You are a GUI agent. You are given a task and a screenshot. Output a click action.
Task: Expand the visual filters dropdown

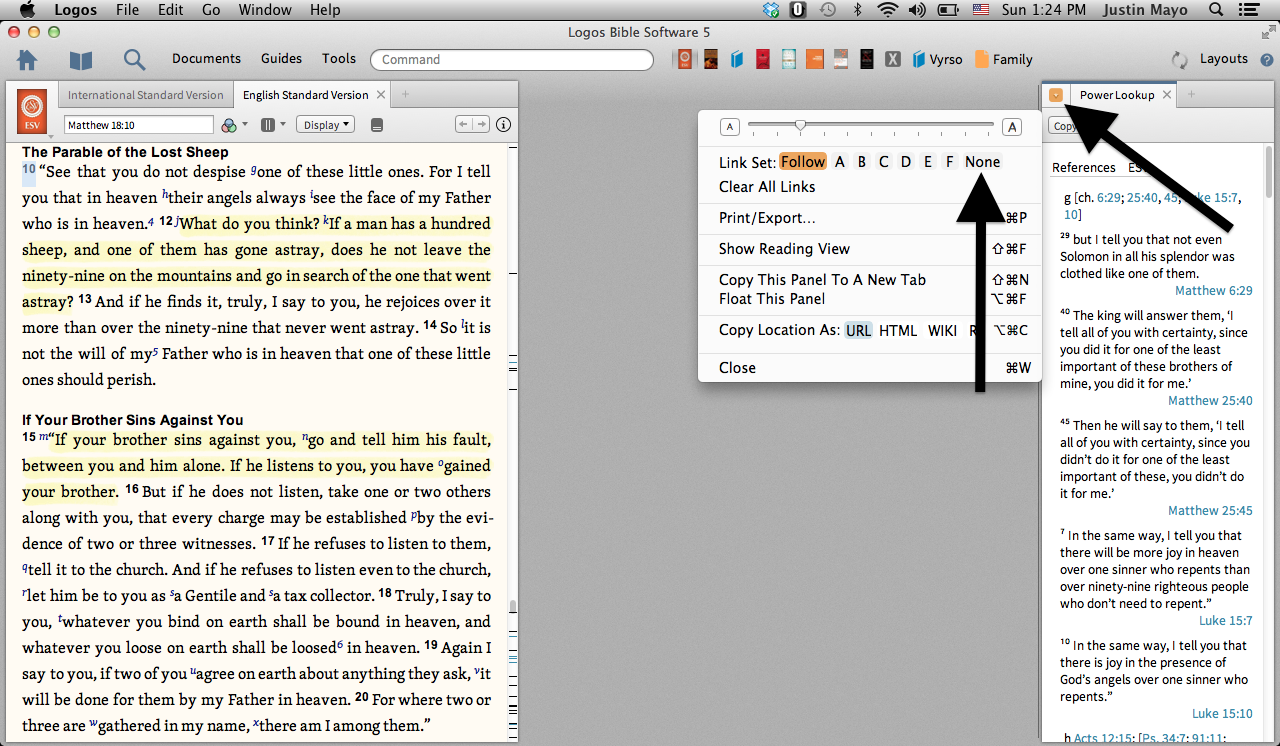coord(231,125)
